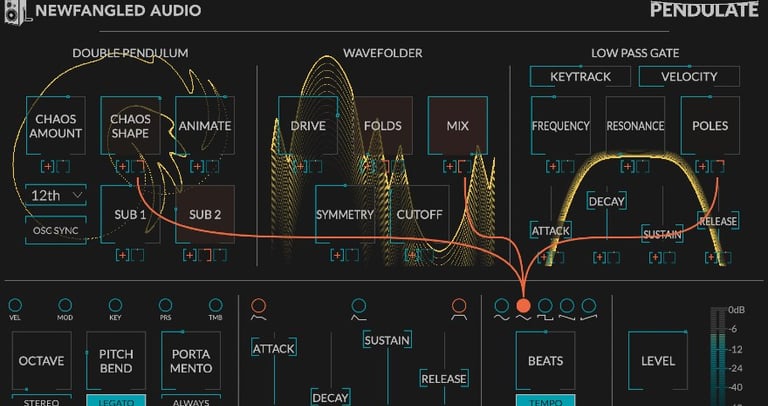Image resolution: width=768 pixels, height=406 pixels.
Task: Add modulation with [+] under ANIMATE
Action: tap(197, 167)
